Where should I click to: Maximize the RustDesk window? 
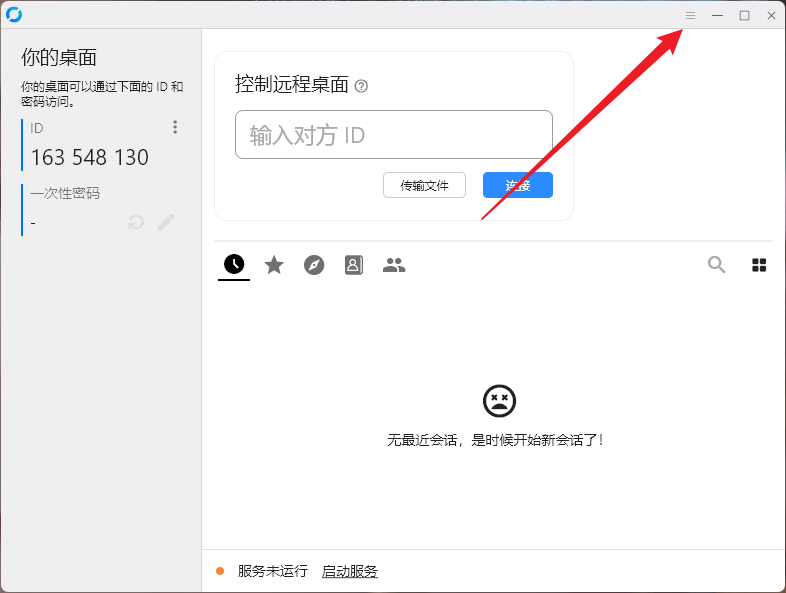click(744, 15)
